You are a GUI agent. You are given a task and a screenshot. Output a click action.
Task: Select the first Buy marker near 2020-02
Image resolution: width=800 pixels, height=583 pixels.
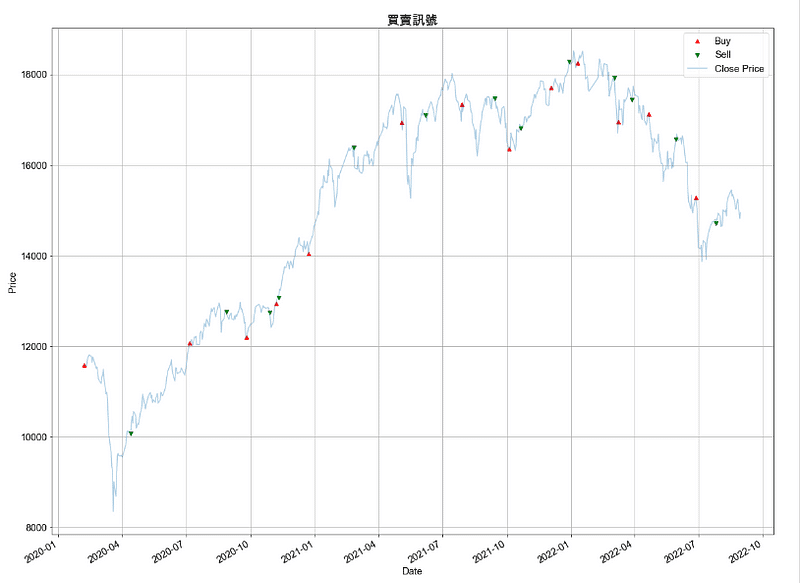(x=84, y=366)
